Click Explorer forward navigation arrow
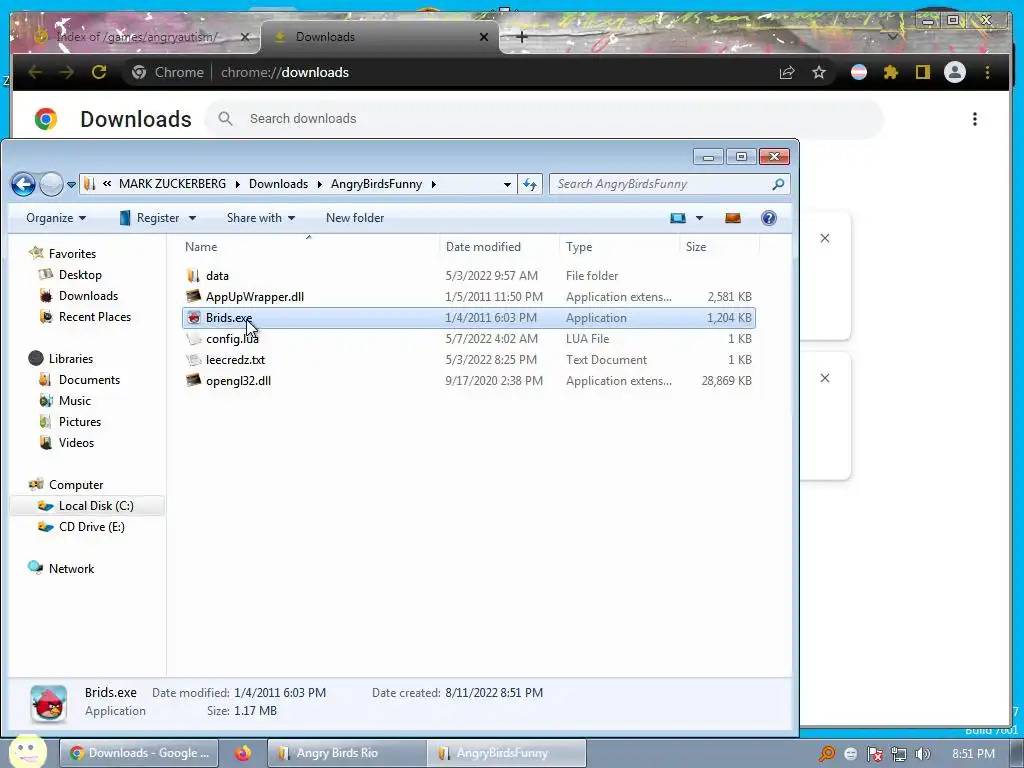The width and height of the screenshot is (1024, 768). 51,184
